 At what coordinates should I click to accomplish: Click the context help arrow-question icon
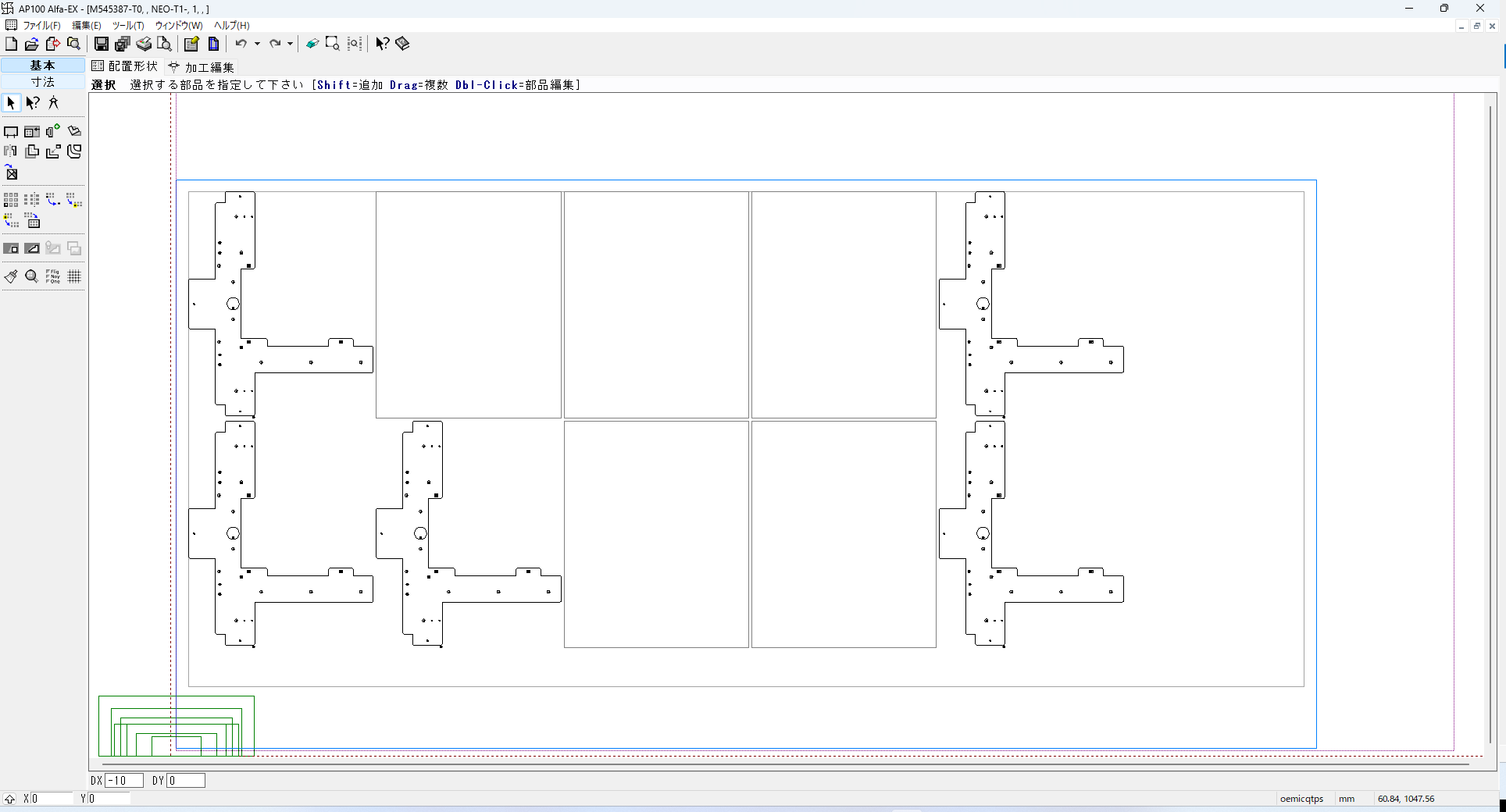382,44
